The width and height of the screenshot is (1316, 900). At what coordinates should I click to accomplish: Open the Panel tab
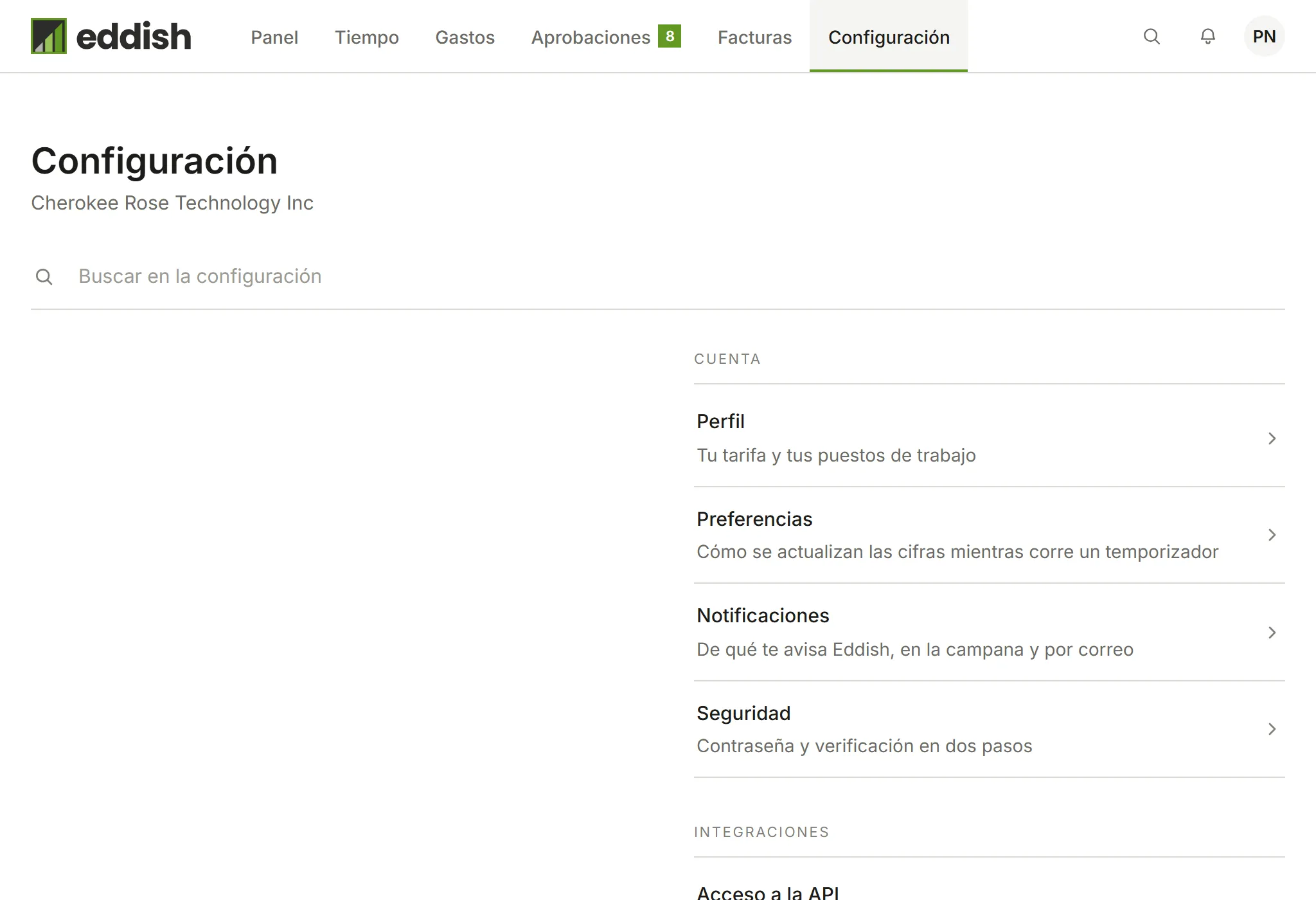pyautogui.click(x=274, y=37)
